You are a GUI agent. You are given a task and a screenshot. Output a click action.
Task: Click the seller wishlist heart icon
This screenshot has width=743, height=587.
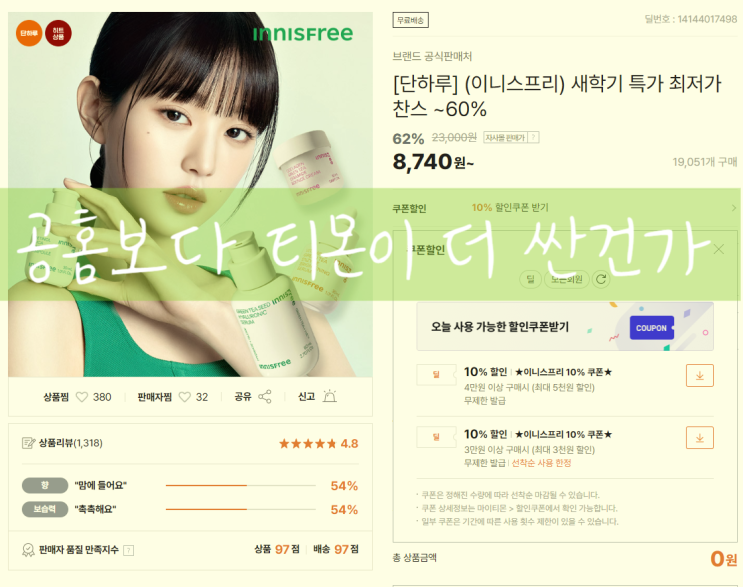(x=184, y=397)
